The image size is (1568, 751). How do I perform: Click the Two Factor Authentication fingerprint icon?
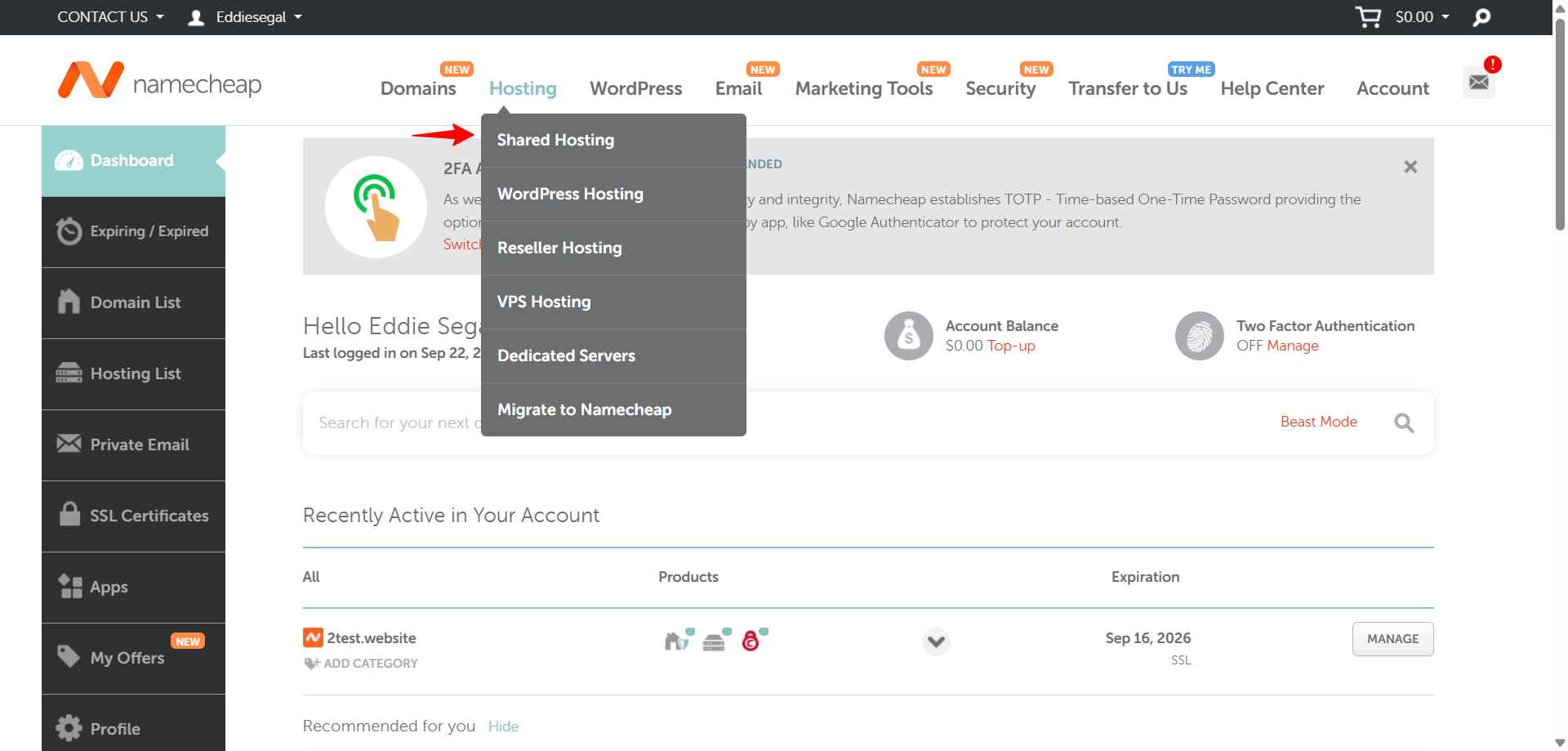click(1198, 335)
